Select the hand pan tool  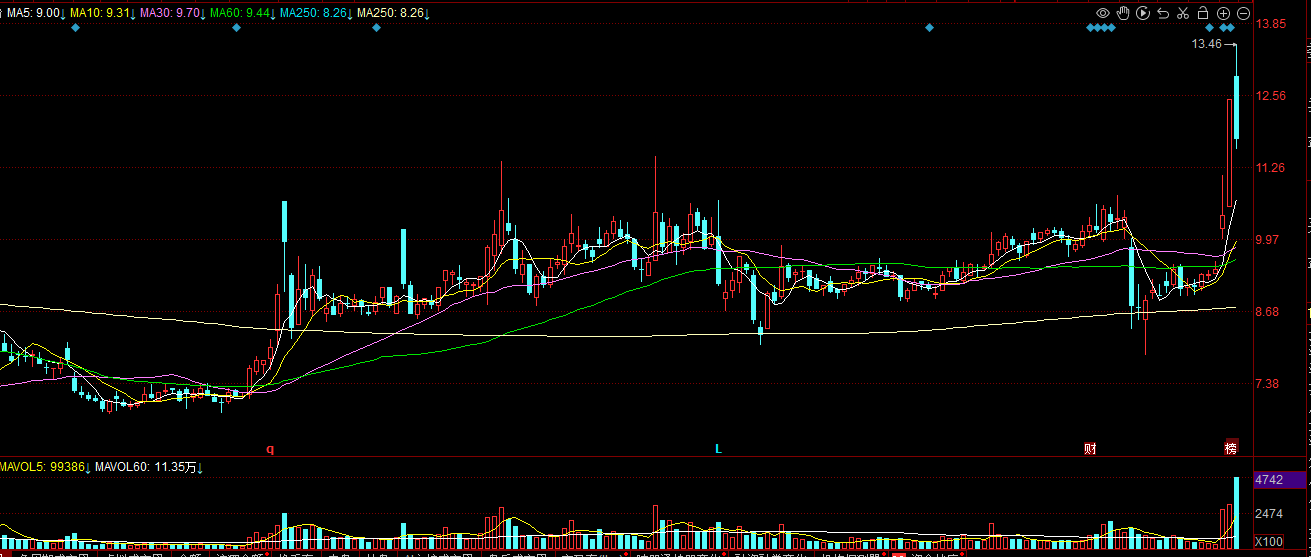(x=1123, y=13)
